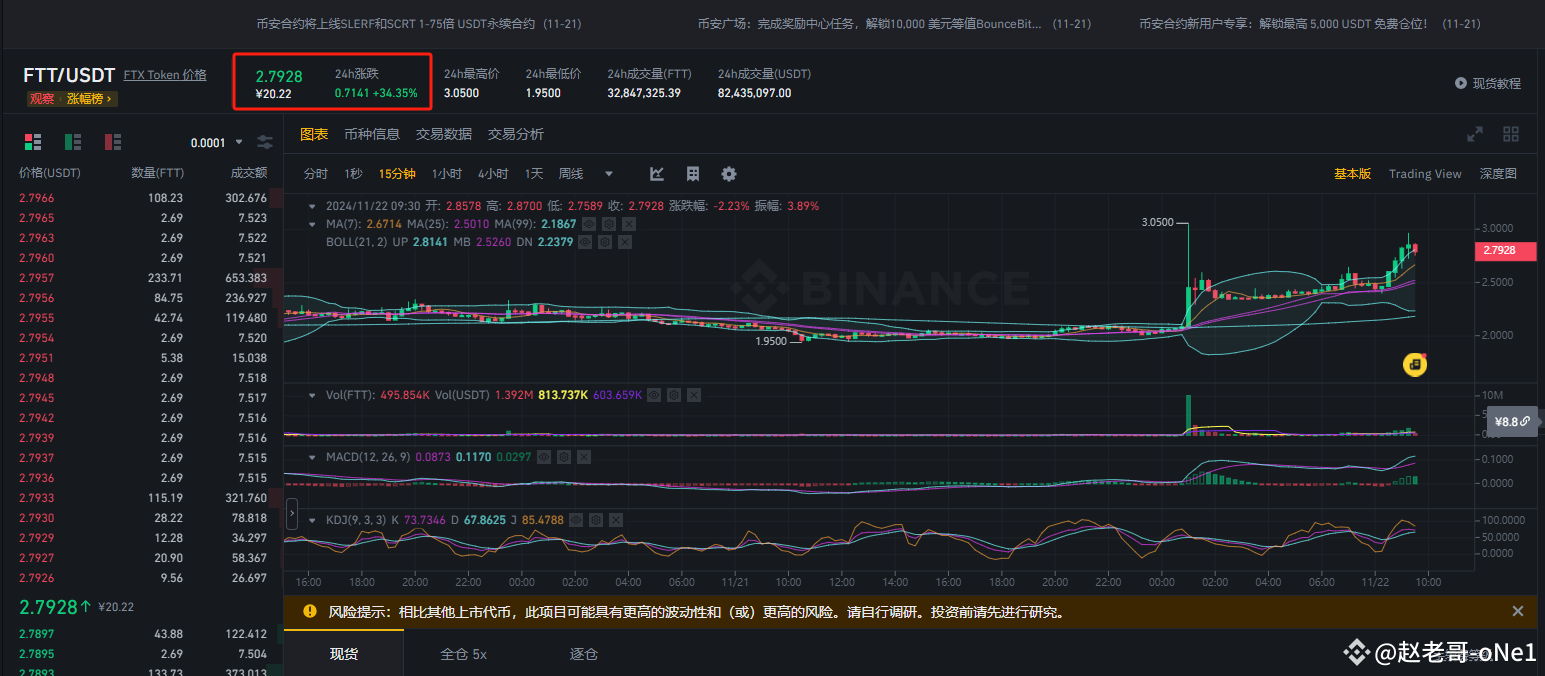Open the multi-chart grid layout icon
The image size is (1545, 676).
1511,134
